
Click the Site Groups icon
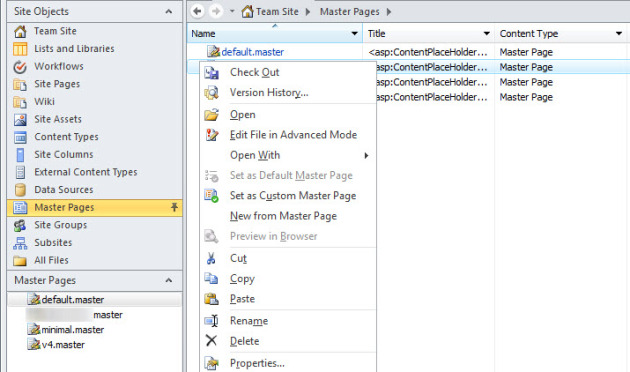(x=20, y=225)
